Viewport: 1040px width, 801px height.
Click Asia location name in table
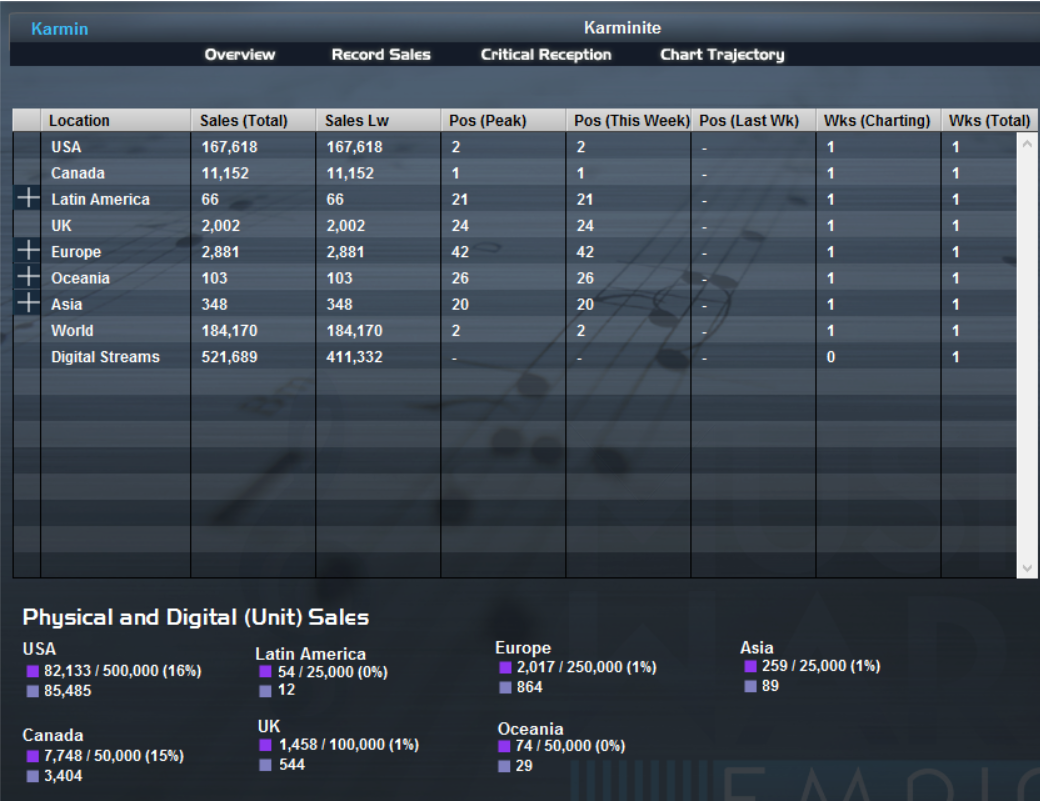(x=67, y=304)
